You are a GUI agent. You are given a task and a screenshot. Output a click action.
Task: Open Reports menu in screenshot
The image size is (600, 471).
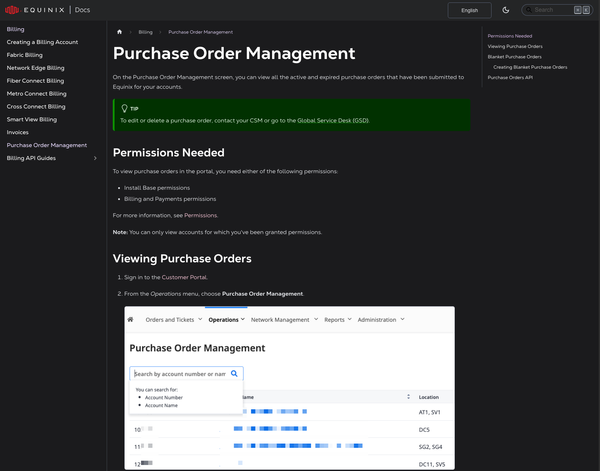(x=338, y=319)
